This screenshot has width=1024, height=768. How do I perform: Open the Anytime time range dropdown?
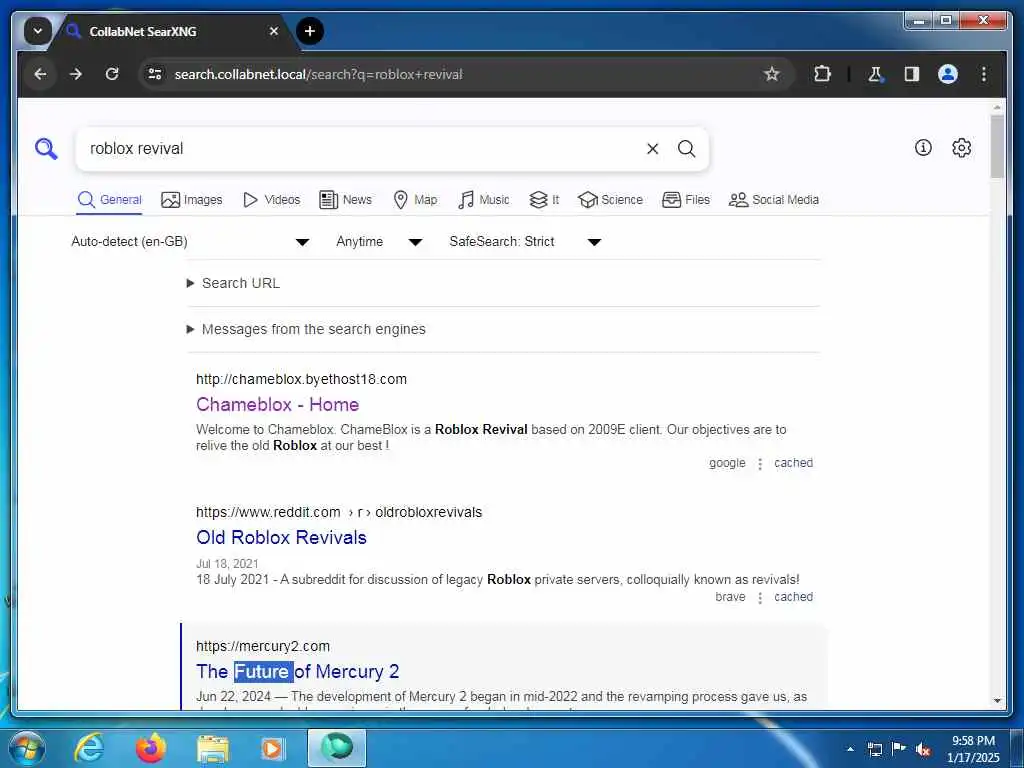pos(379,242)
